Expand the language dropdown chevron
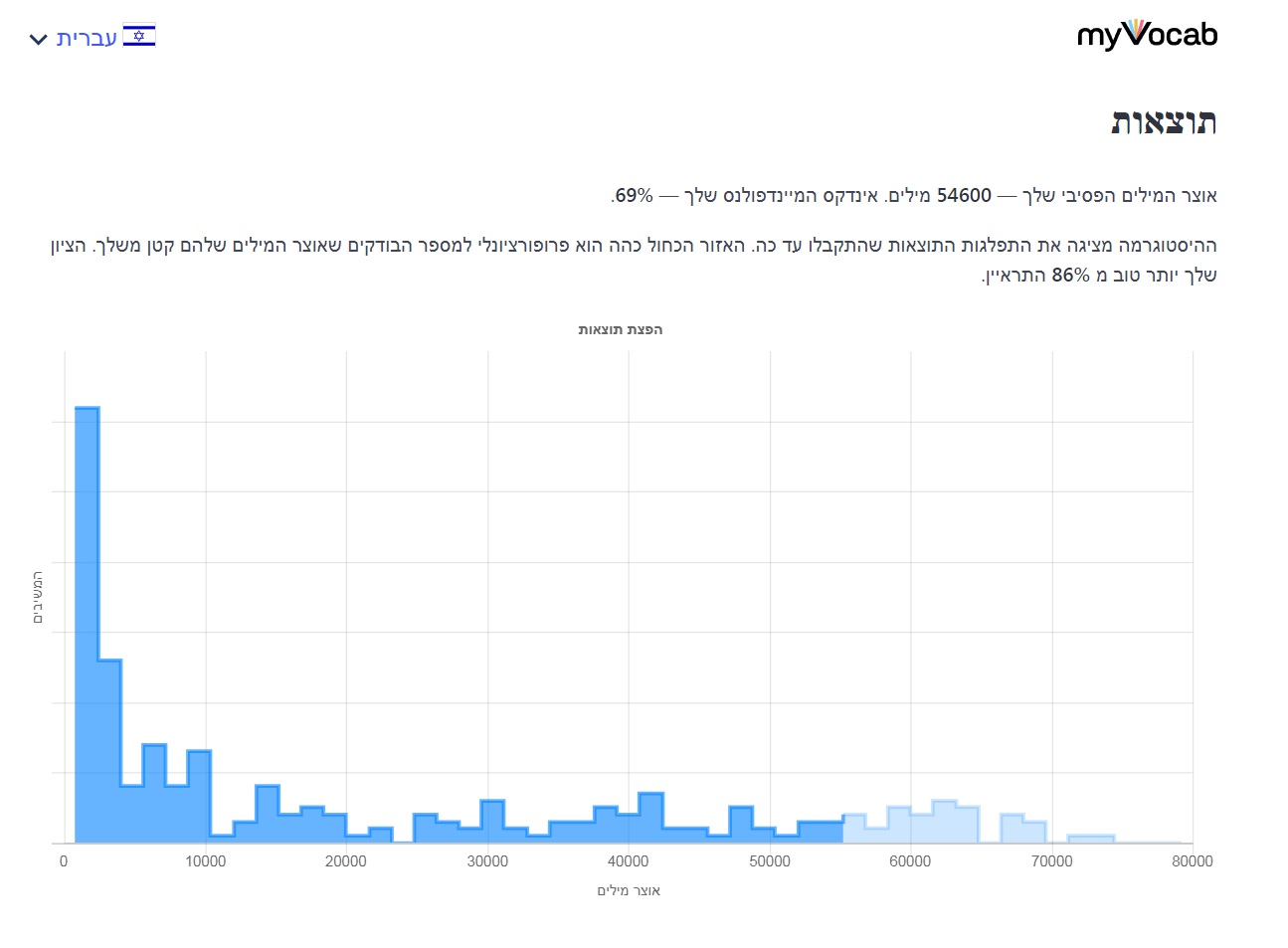This screenshot has width=1288, height=948. pyautogui.click(x=38, y=40)
